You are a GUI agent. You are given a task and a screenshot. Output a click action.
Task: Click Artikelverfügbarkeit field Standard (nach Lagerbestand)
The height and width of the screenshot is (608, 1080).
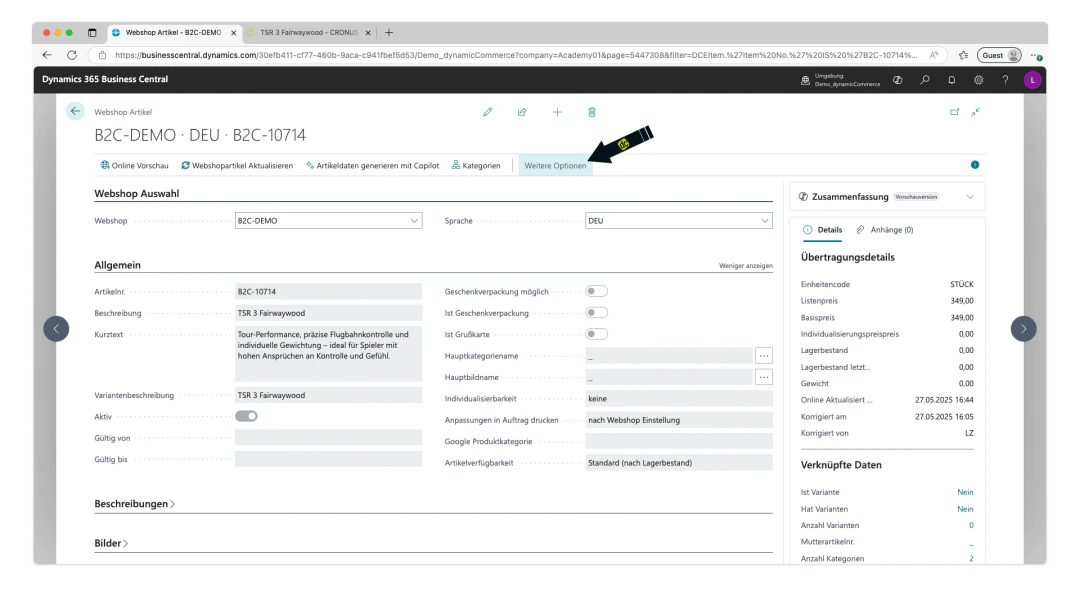click(x=678, y=463)
